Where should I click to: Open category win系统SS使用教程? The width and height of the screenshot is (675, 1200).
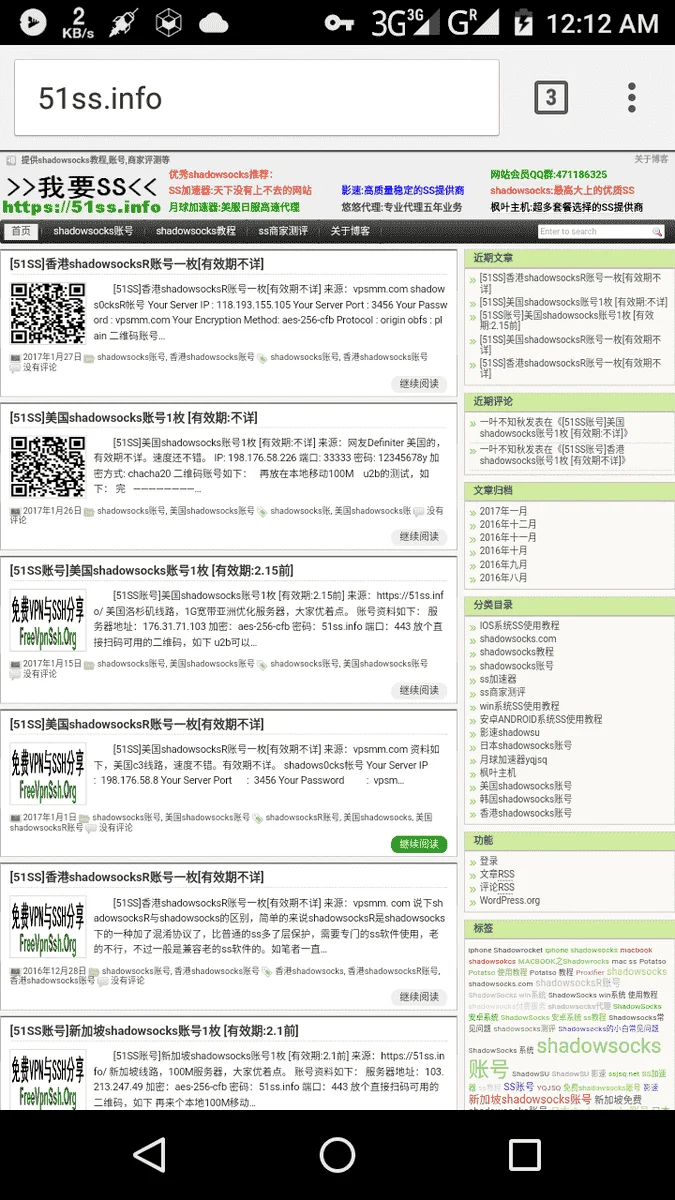(519, 706)
